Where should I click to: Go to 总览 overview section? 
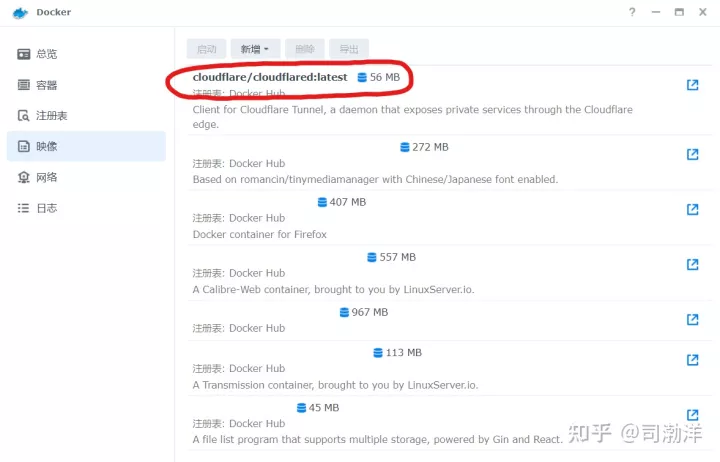point(86,54)
